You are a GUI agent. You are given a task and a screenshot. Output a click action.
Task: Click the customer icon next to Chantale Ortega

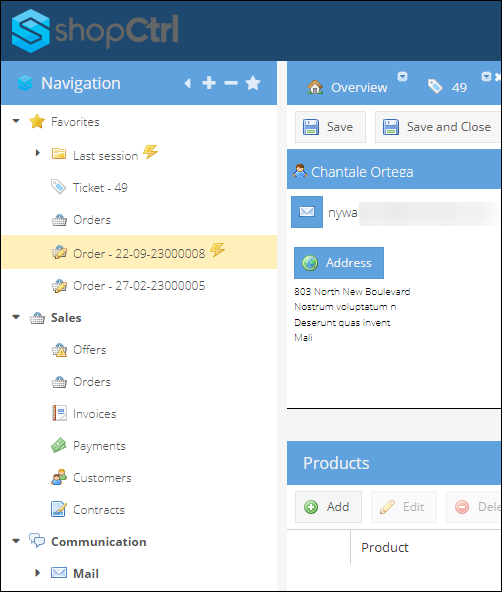coord(300,171)
